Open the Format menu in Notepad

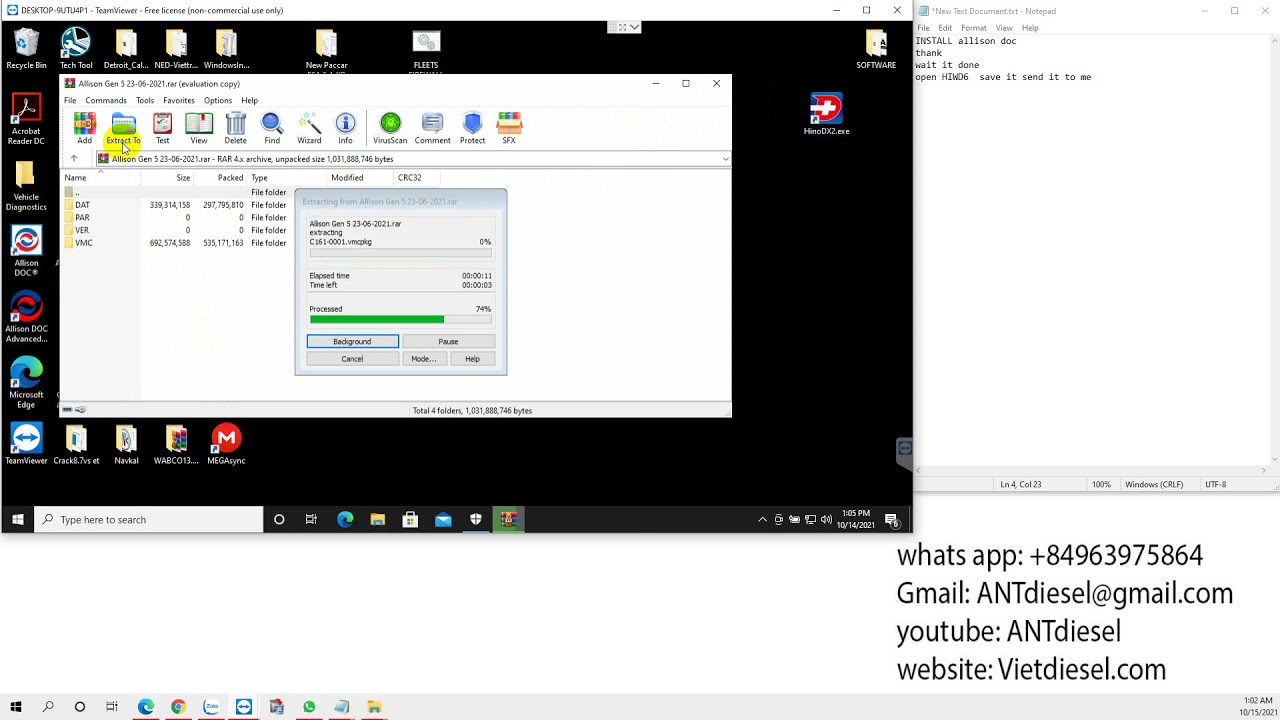click(x=973, y=28)
